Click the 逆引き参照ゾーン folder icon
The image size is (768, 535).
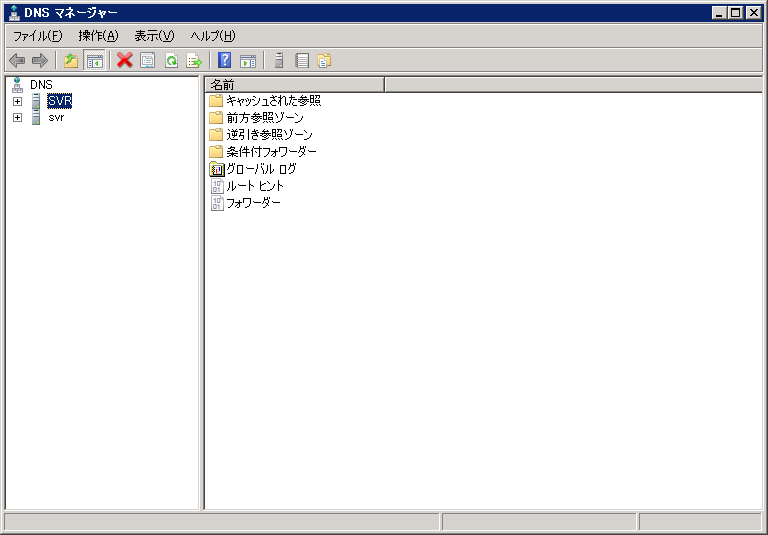coord(216,135)
